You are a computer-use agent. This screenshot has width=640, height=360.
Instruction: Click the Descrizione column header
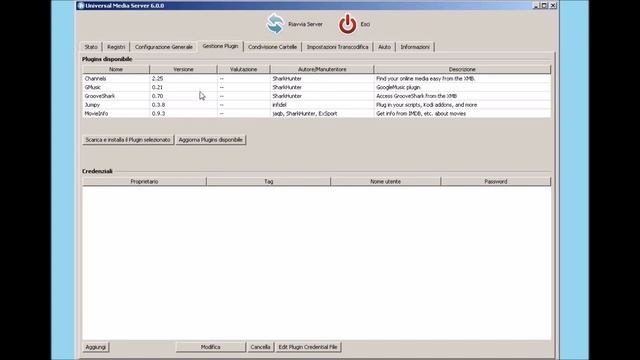pyautogui.click(x=462, y=69)
